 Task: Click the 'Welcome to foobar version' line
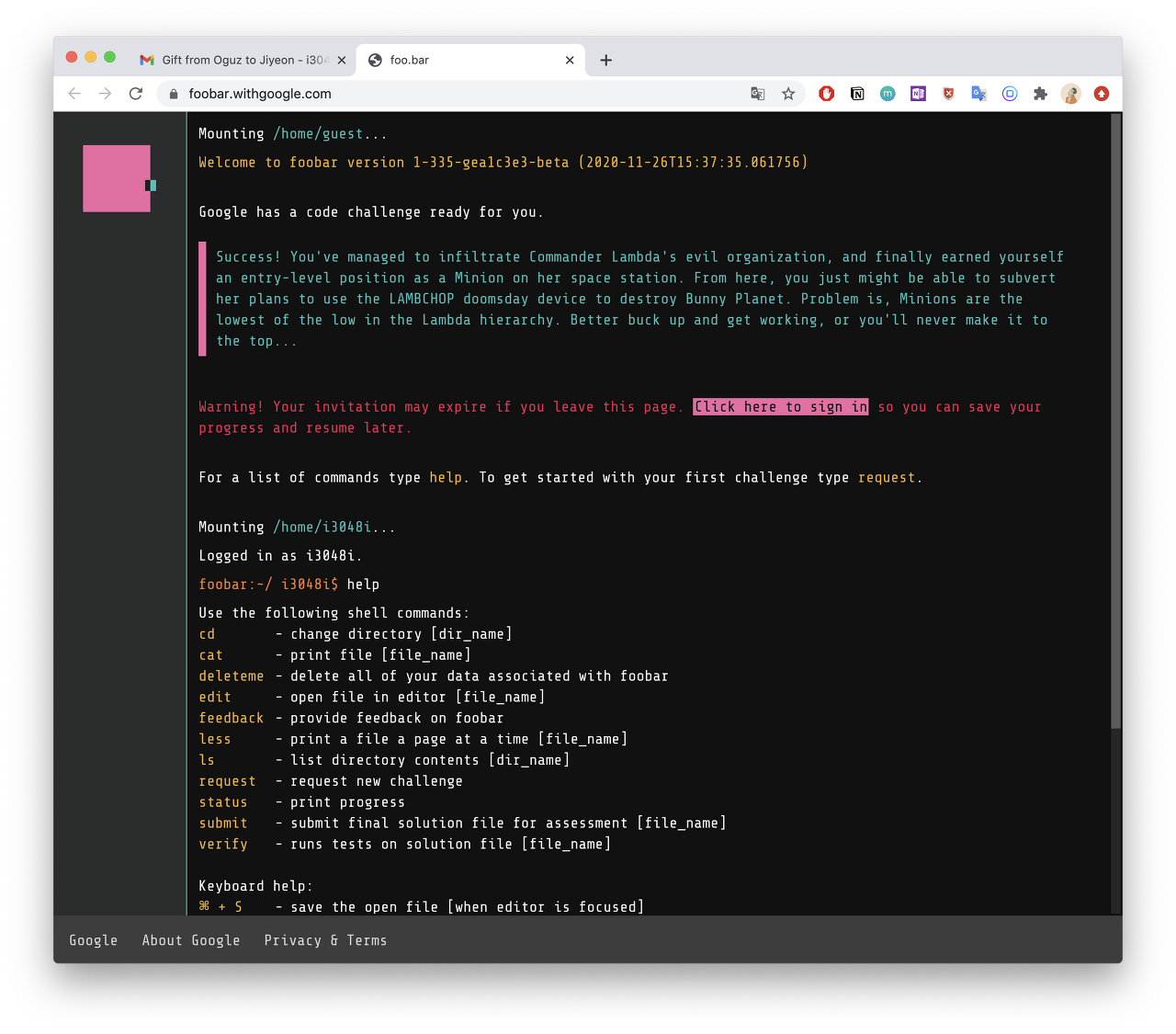coord(503,163)
